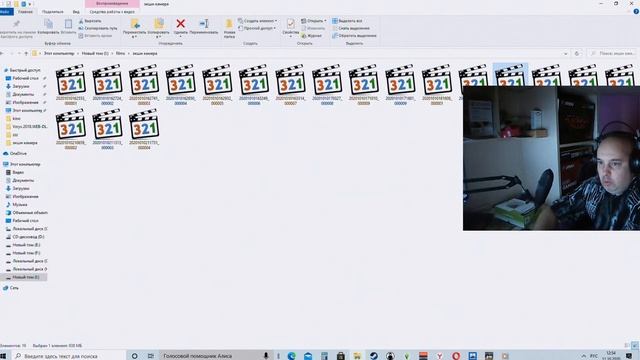640x360 pixels.
Task: Click the pink Playback (Воспроизведение) tab header
Action: 112,4
